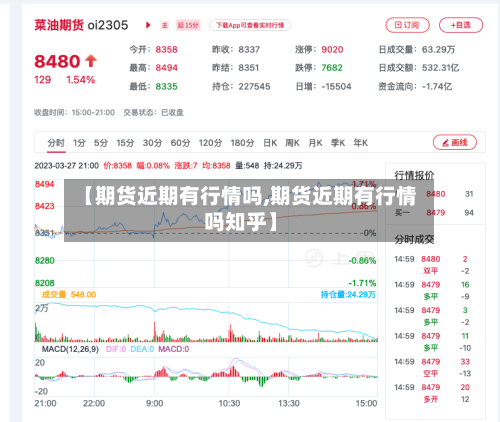Switch to the 15分 chart tab
The image size is (500, 422).
click(x=125, y=143)
